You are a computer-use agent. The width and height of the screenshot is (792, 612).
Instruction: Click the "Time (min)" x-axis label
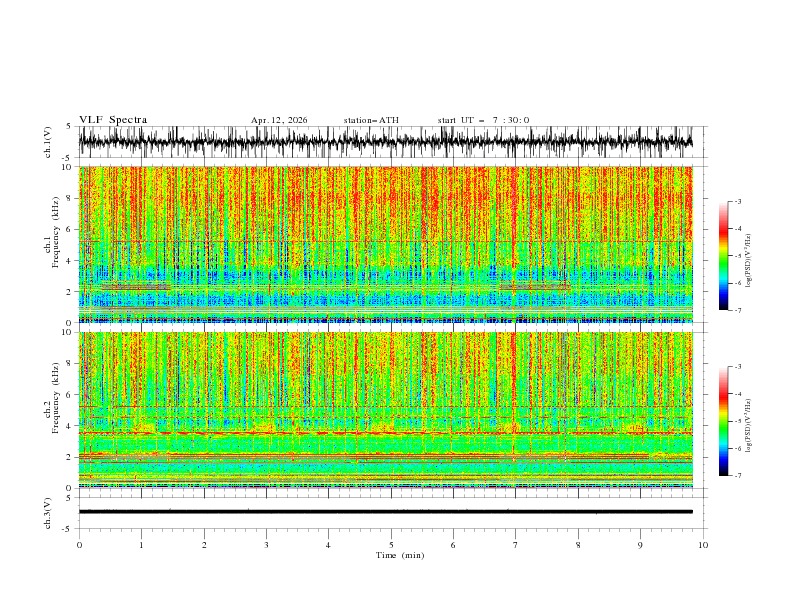coord(400,555)
